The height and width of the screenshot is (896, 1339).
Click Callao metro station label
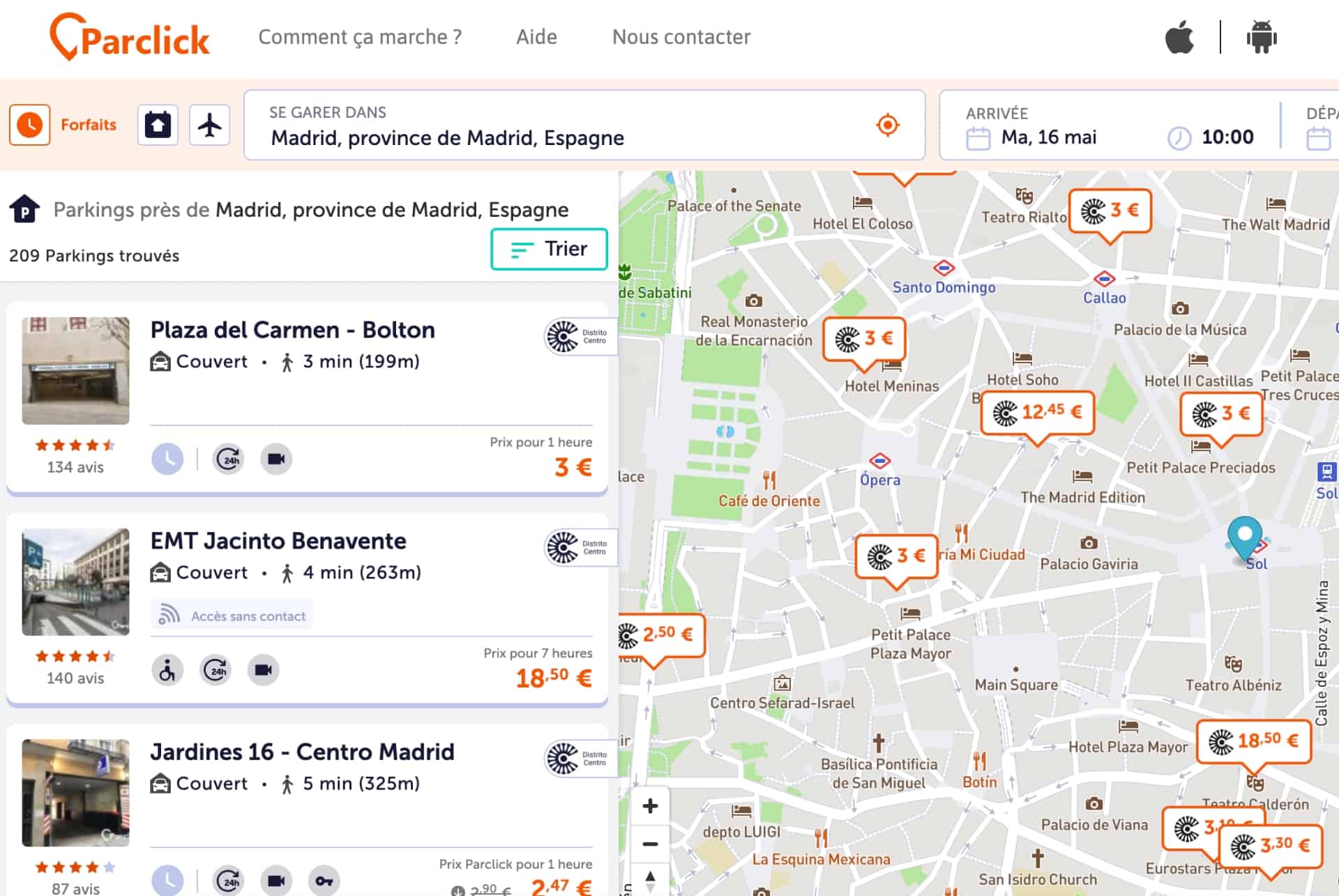1104,298
